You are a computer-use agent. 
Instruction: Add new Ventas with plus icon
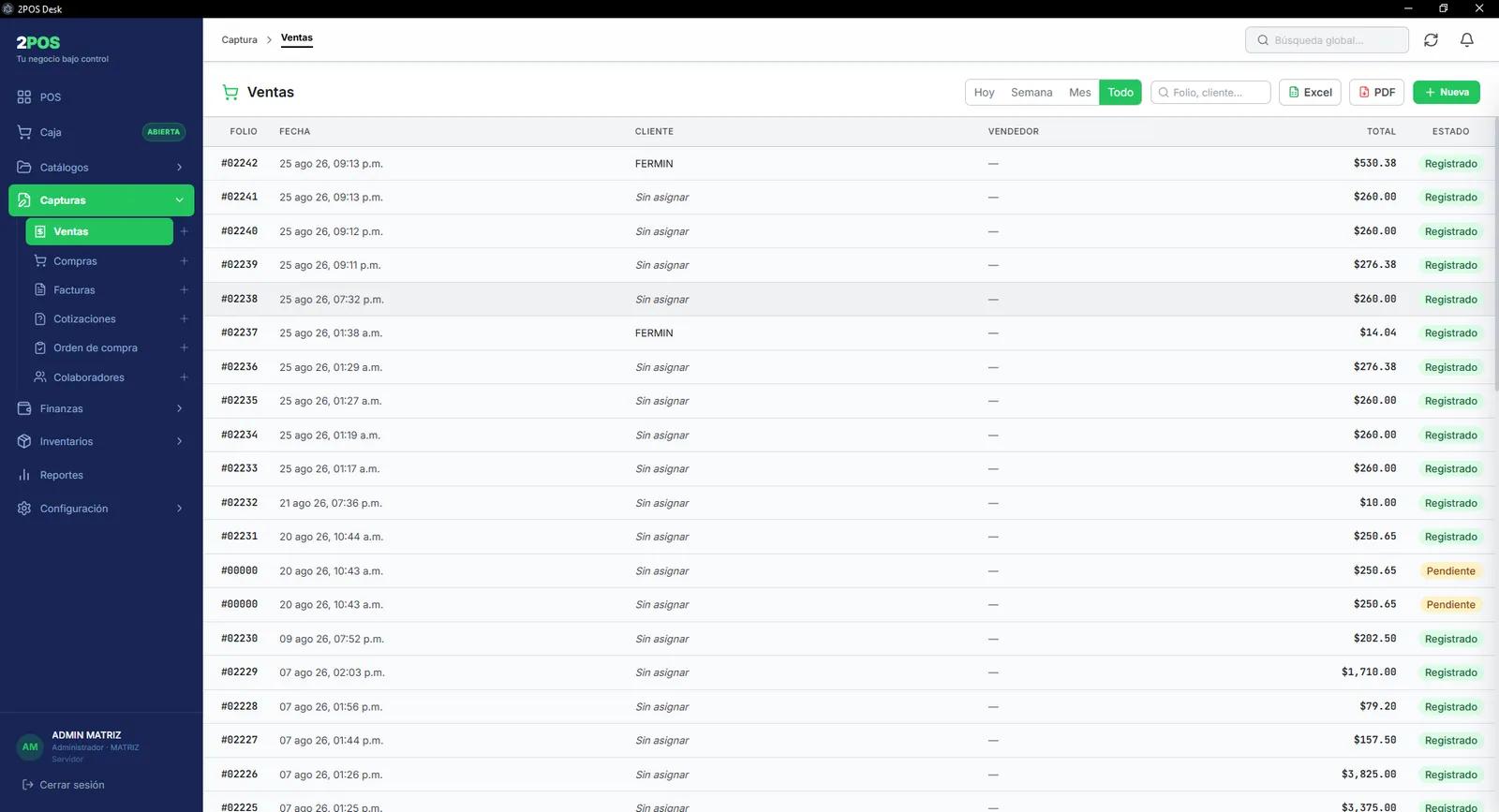(184, 231)
